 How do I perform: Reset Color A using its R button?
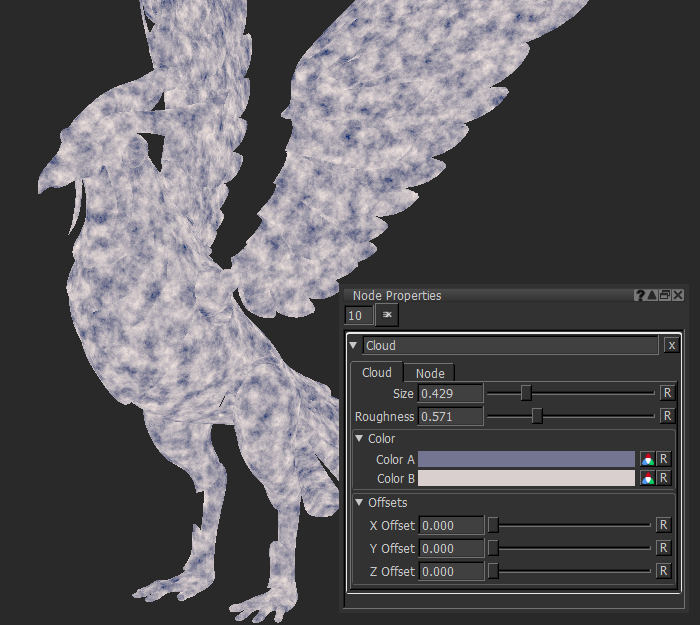(663, 459)
